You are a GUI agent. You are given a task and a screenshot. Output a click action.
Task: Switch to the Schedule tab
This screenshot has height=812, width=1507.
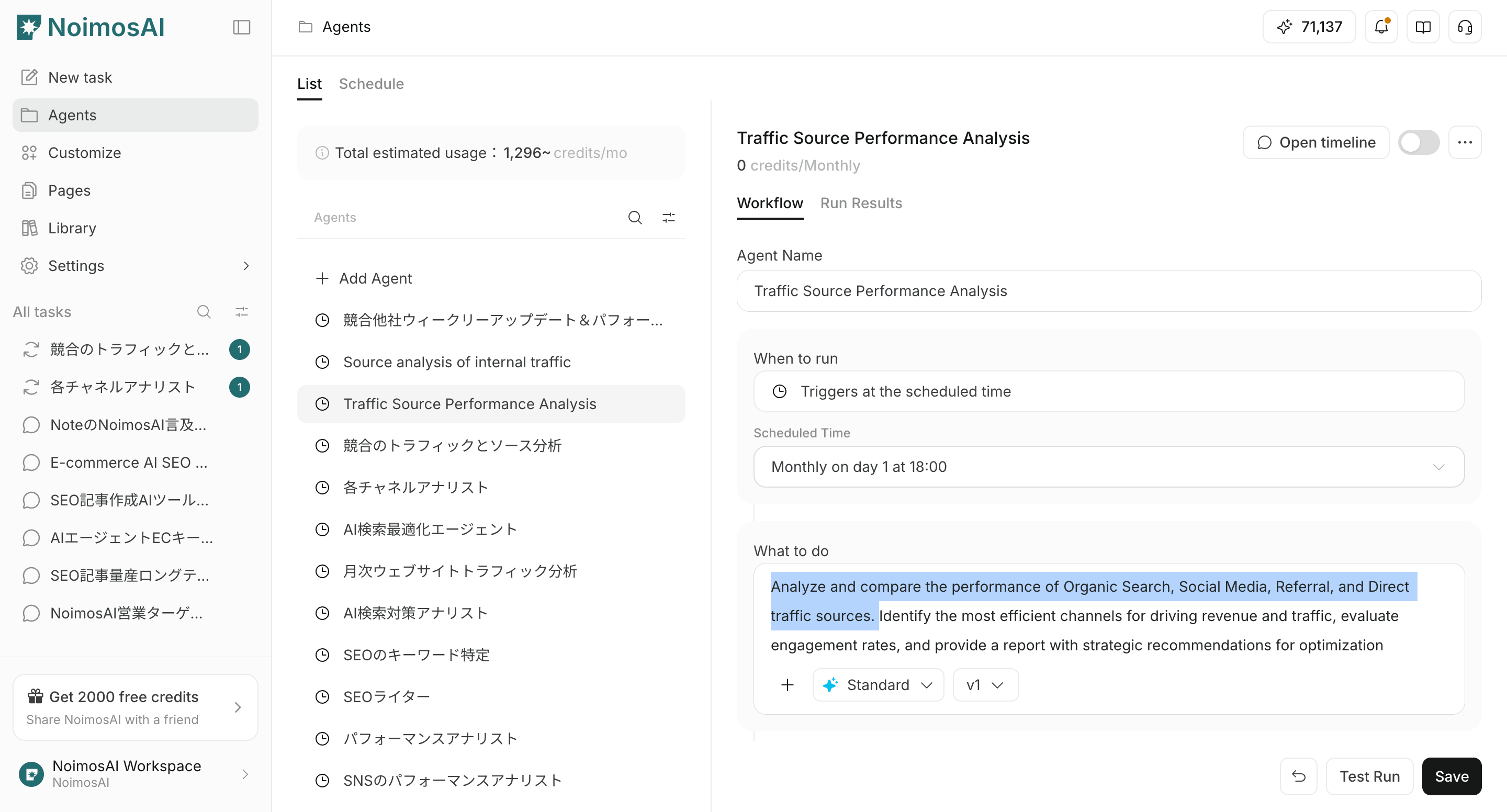tap(372, 84)
